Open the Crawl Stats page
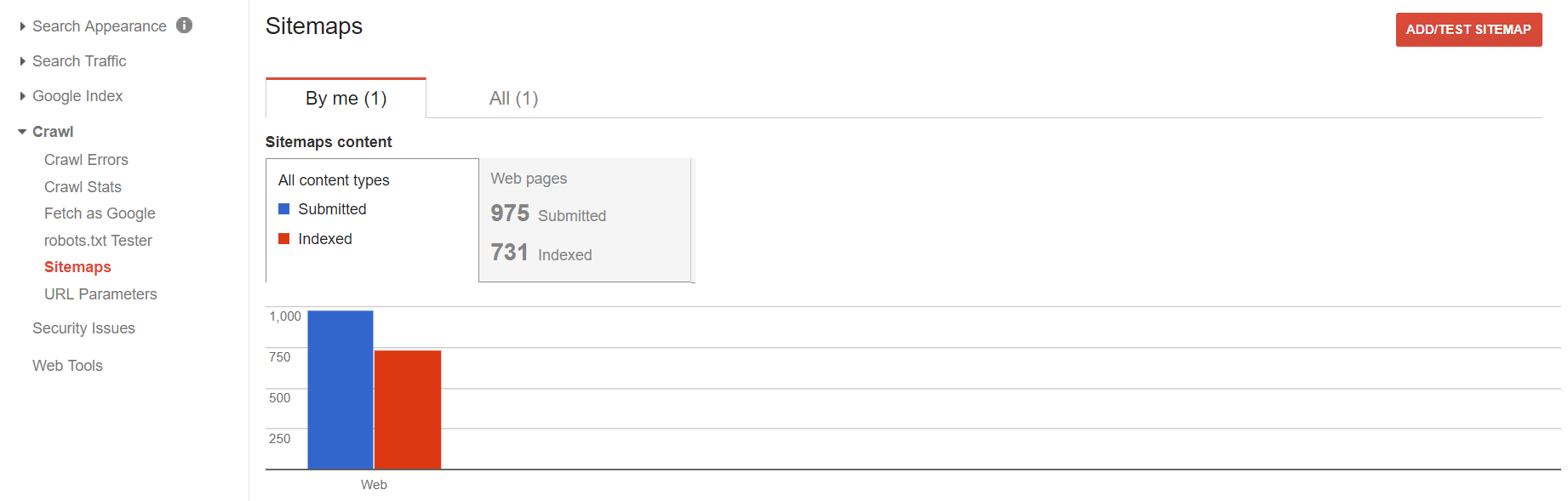Screen dimensions: 1568x501 [83, 186]
